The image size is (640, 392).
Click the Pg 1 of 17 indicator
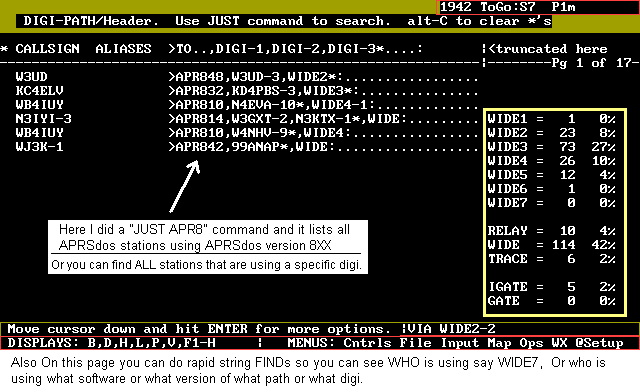point(591,63)
